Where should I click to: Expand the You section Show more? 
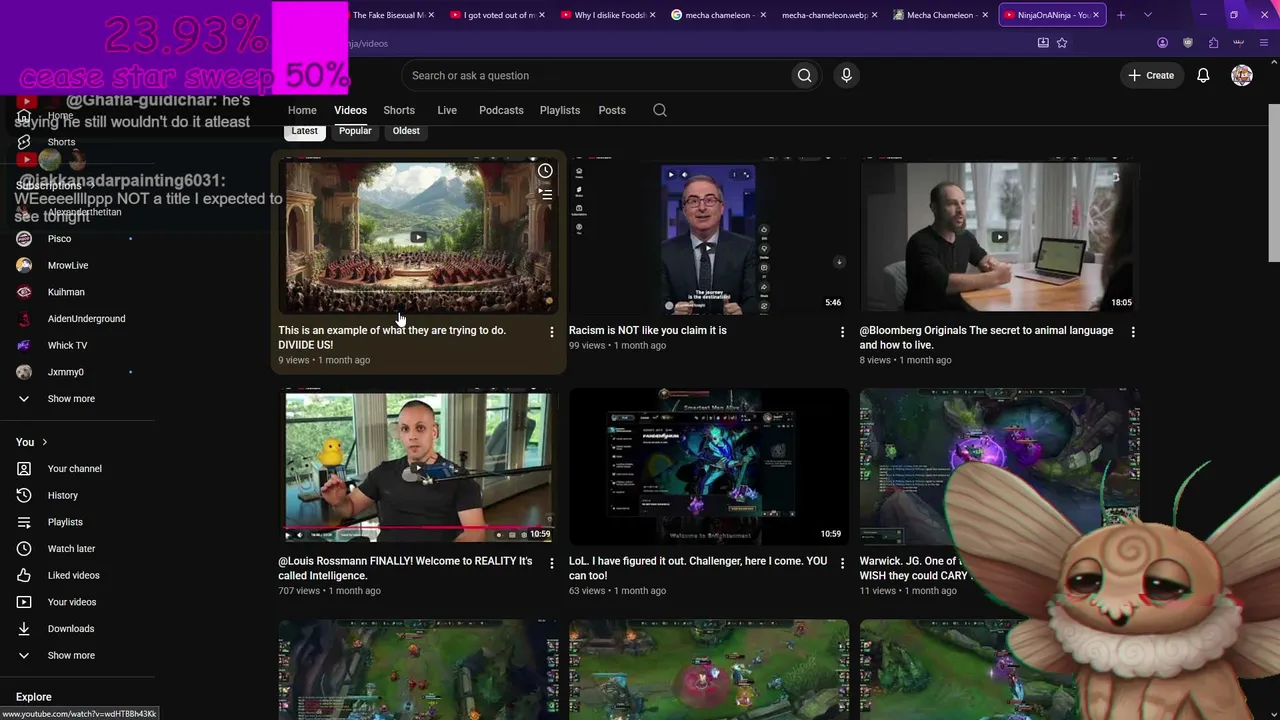click(71, 656)
